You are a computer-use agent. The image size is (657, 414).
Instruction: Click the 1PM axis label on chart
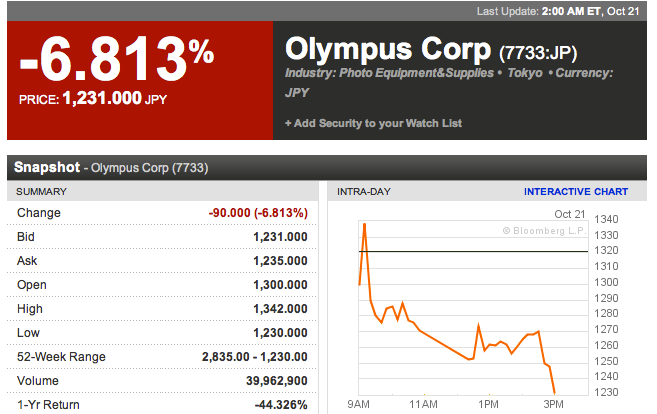pyautogui.click(x=489, y=404)
